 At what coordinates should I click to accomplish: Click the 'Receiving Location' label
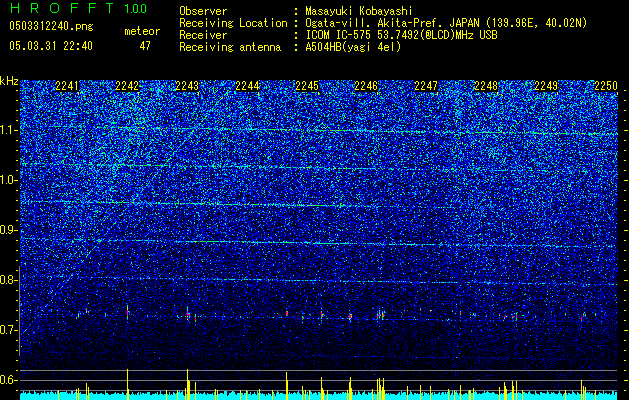point(233,23)
